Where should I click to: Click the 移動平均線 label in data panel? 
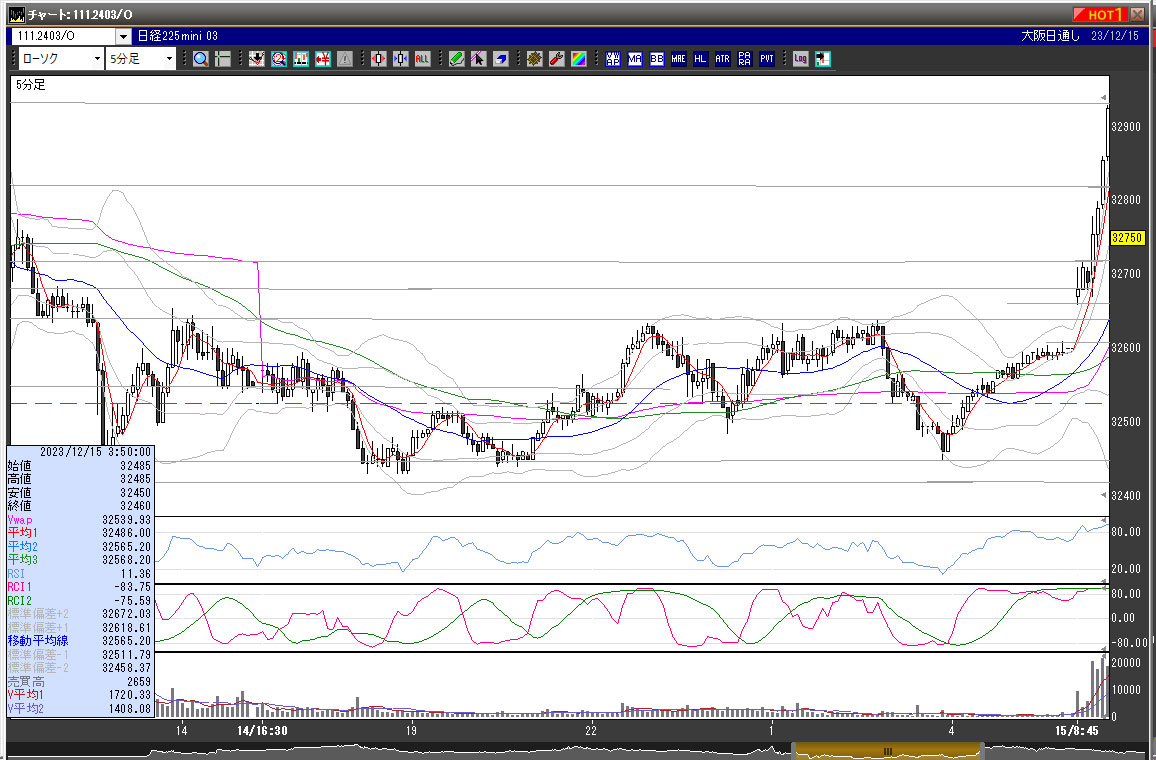pyautogui.click(x=38, y=641)
